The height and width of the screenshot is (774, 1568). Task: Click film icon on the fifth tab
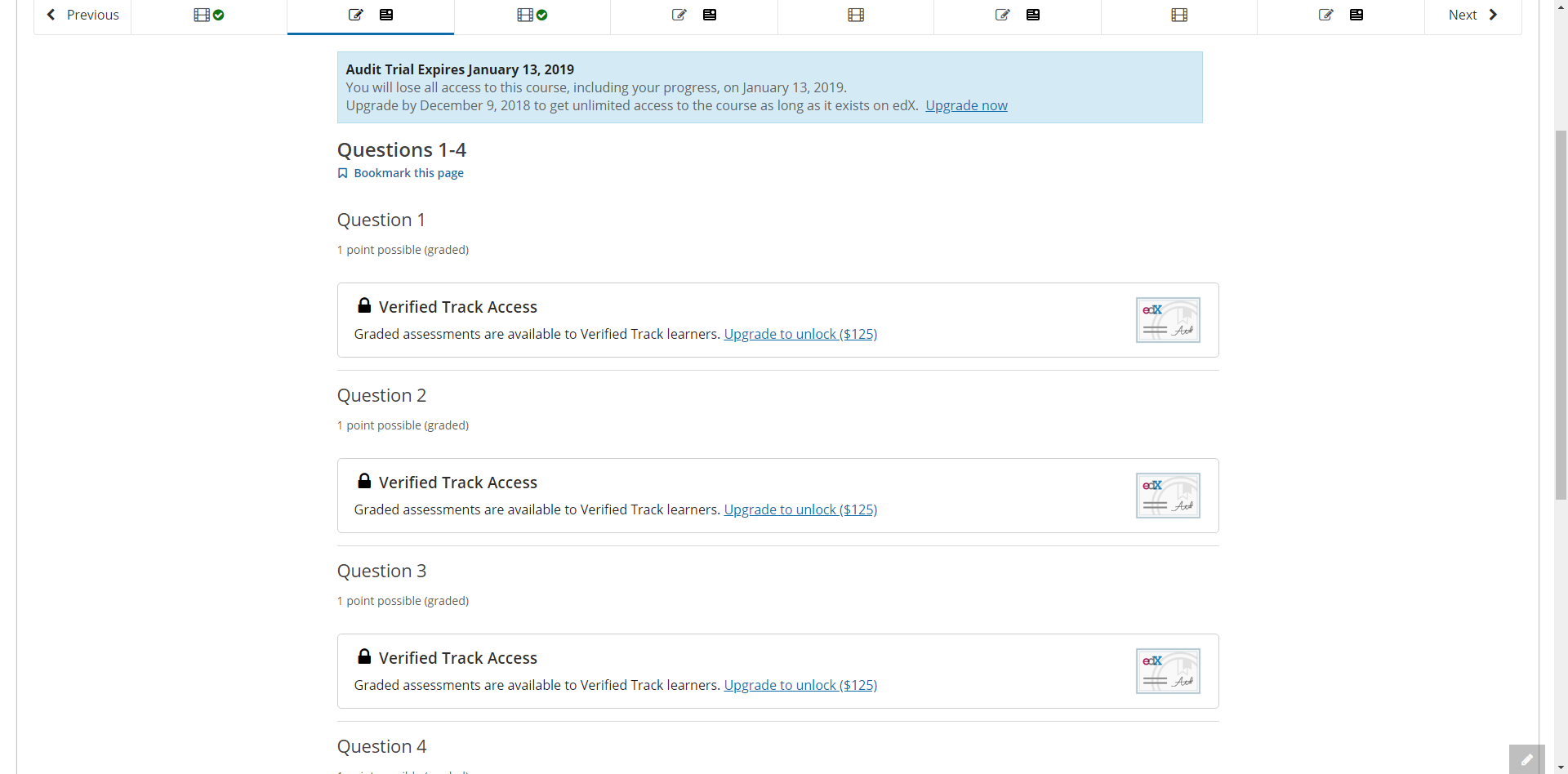pyautogui.click(x=856, y=15)
